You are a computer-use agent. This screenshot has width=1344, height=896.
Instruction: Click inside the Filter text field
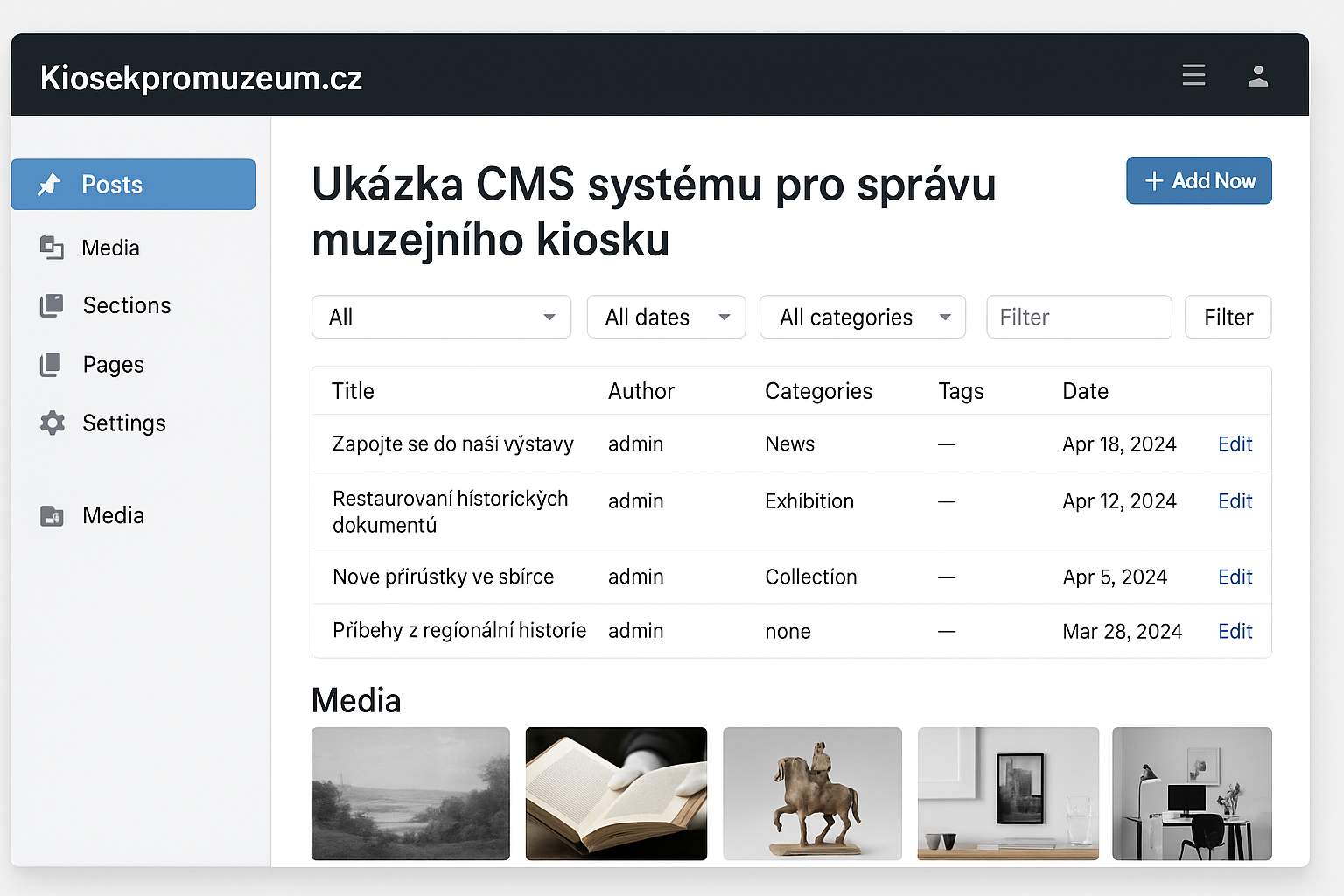click(x=1078, y=317)
